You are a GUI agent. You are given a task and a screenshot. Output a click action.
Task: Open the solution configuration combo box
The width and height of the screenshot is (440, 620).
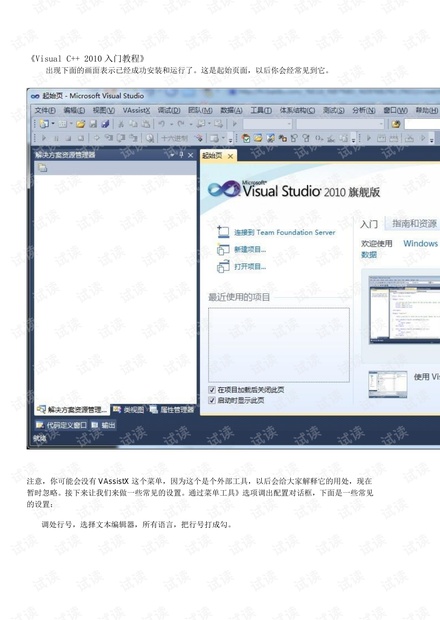267,124
